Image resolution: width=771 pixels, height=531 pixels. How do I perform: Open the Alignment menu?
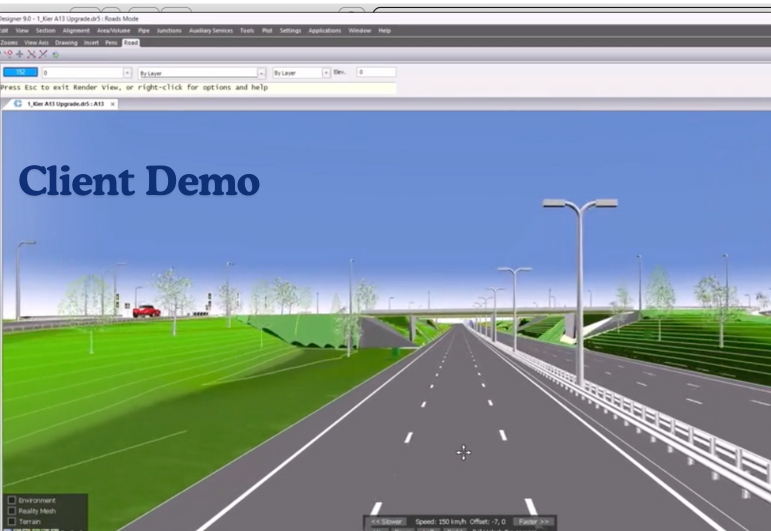pos(76,31)
